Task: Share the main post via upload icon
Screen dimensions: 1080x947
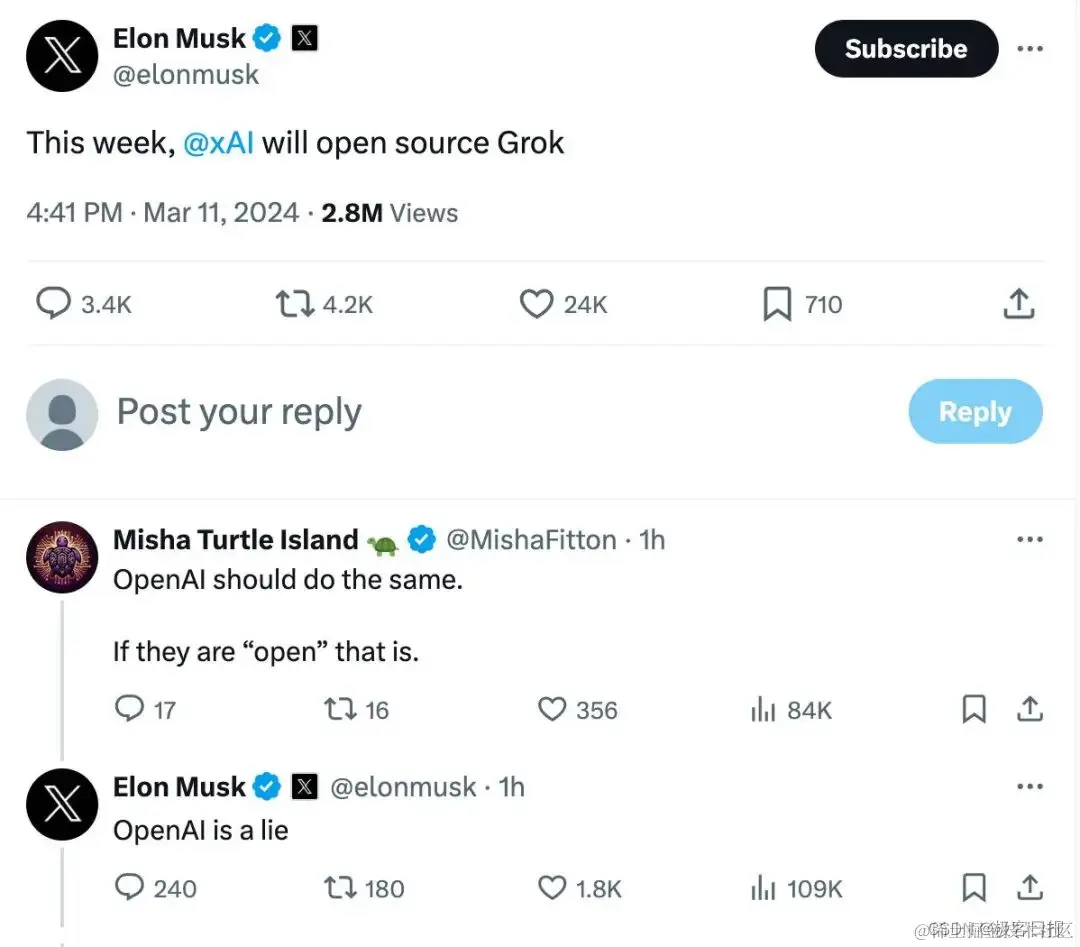Action: [x=1019, y=304]
